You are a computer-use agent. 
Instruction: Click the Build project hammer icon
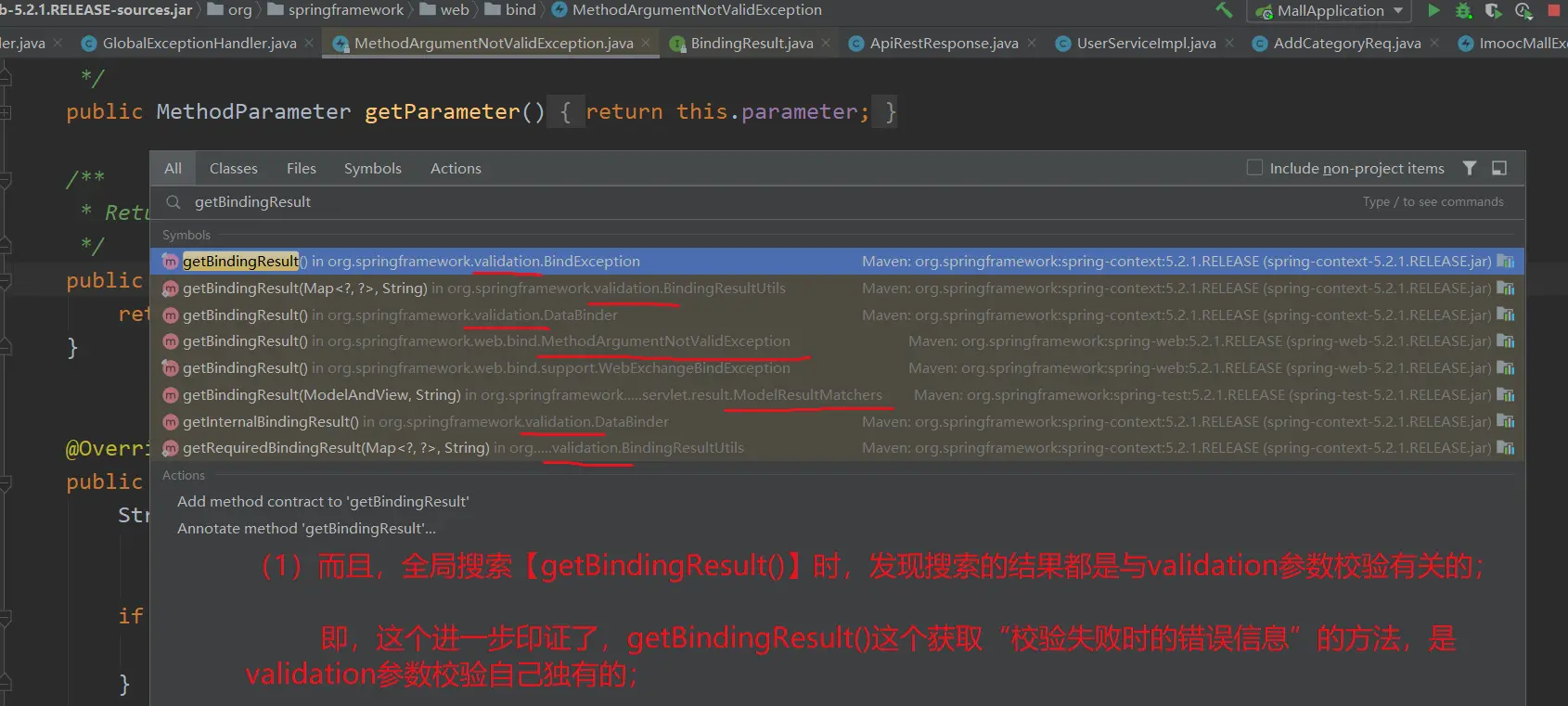coord(1225,10)
